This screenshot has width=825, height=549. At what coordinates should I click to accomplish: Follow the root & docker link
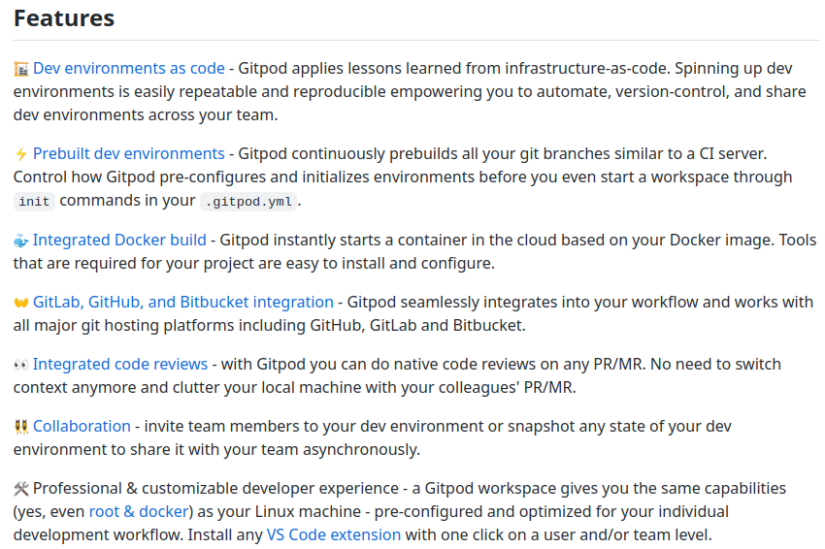(139, 512)
